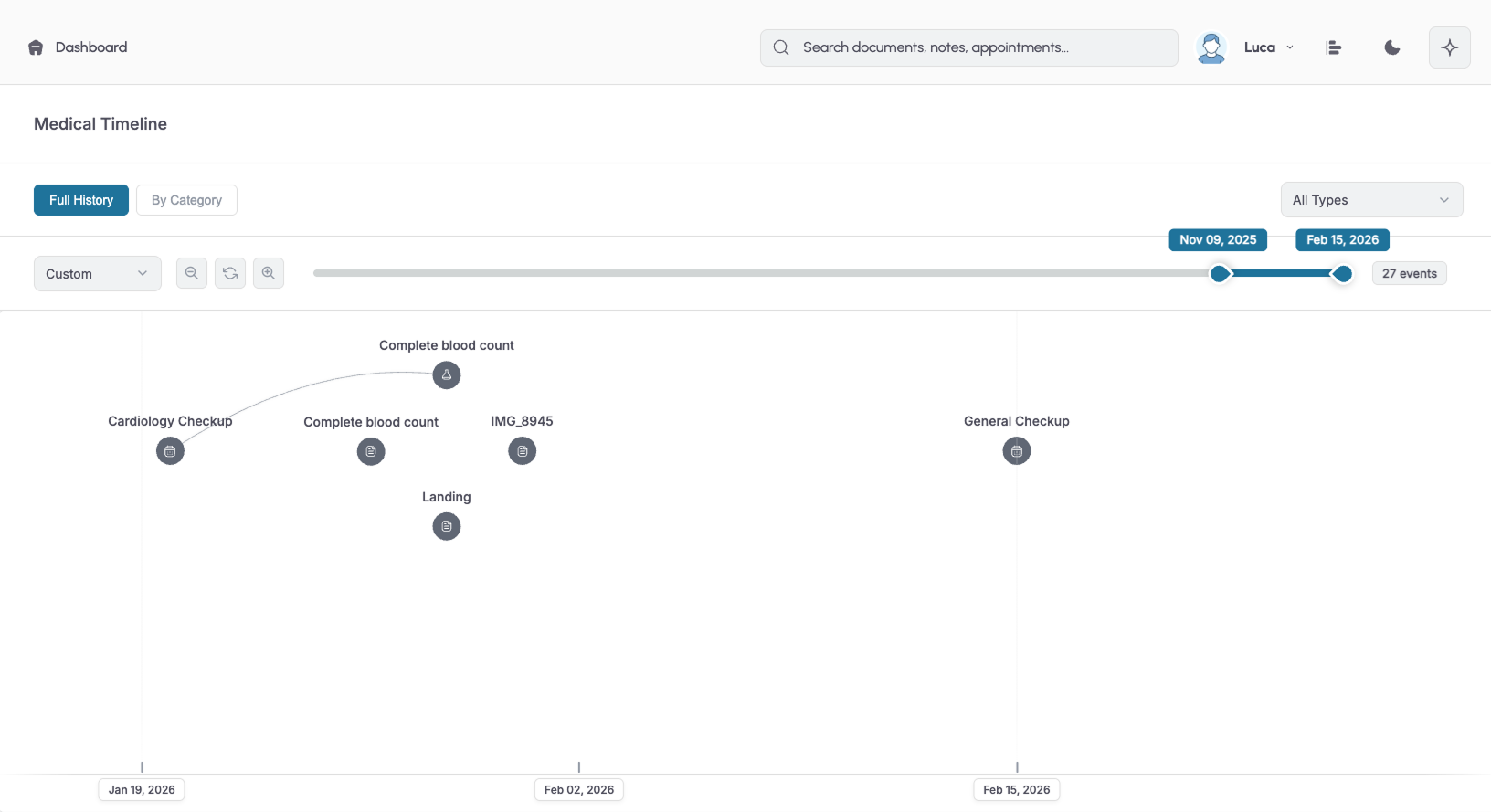Open the sidebar layout icon

click(1334, 47)
